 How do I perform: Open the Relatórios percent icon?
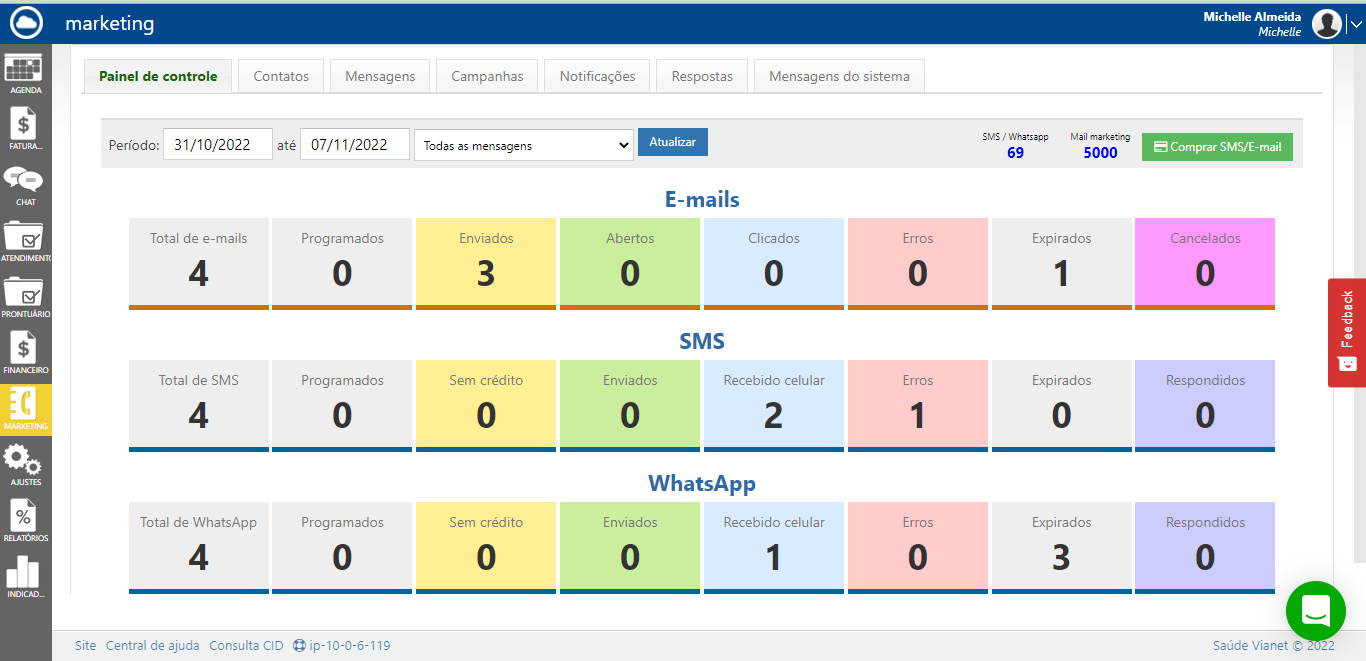pos(25,521)
